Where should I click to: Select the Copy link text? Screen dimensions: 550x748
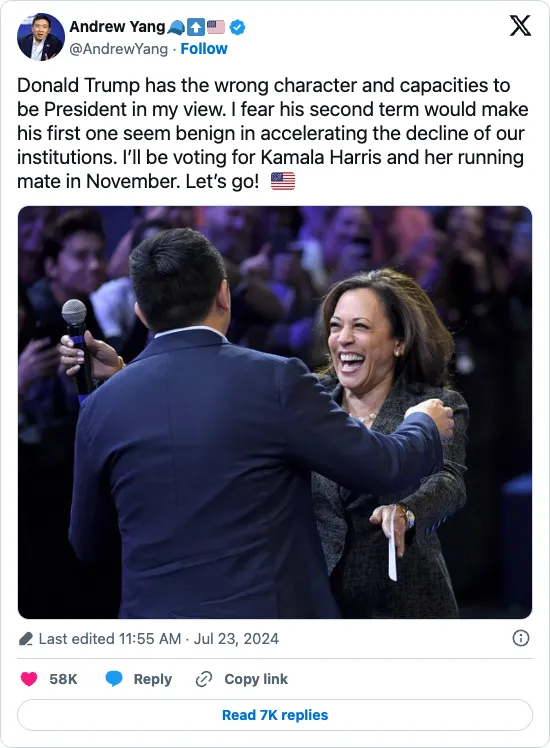[x=256, y=679]
